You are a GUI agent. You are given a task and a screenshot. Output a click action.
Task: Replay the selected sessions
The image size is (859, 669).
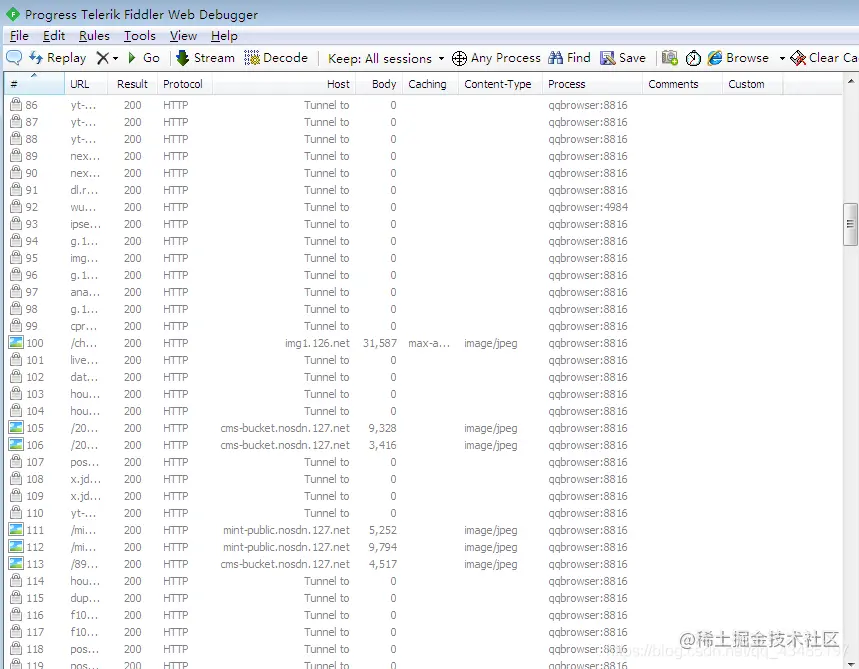(58, 58)
